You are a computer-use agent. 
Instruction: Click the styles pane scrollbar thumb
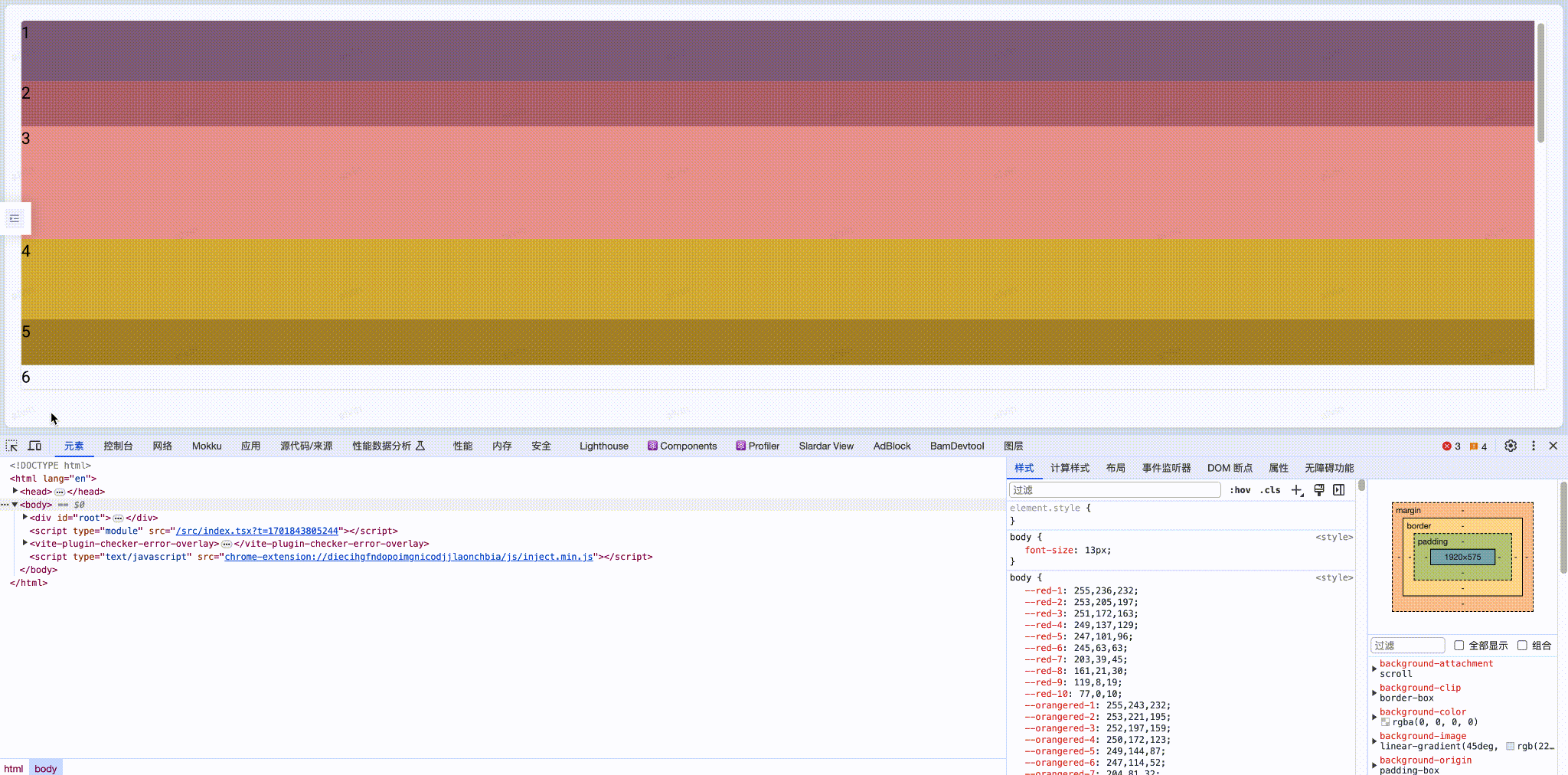point(1362,485)
